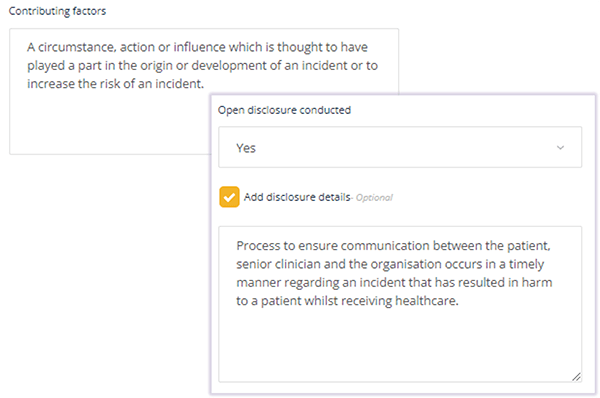Click the resize handle of disclosure details textarea

click(x=576, y=377)
